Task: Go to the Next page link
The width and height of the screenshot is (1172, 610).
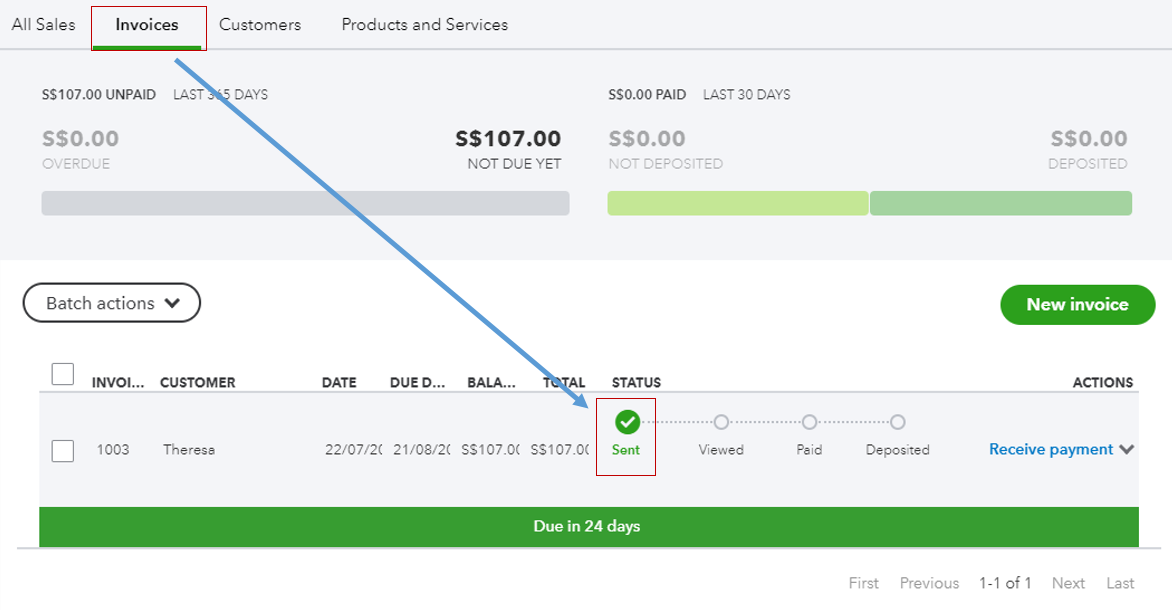Action: 1068,583
